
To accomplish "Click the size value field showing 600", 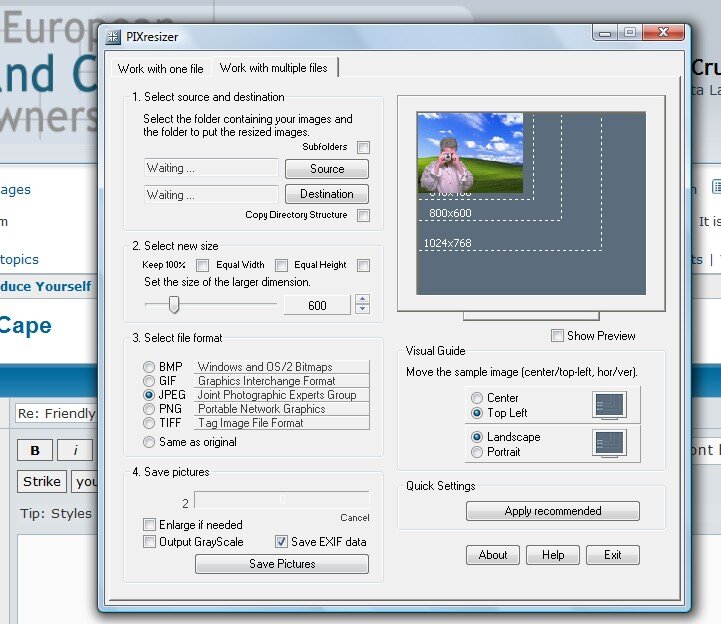I will 317,305.
